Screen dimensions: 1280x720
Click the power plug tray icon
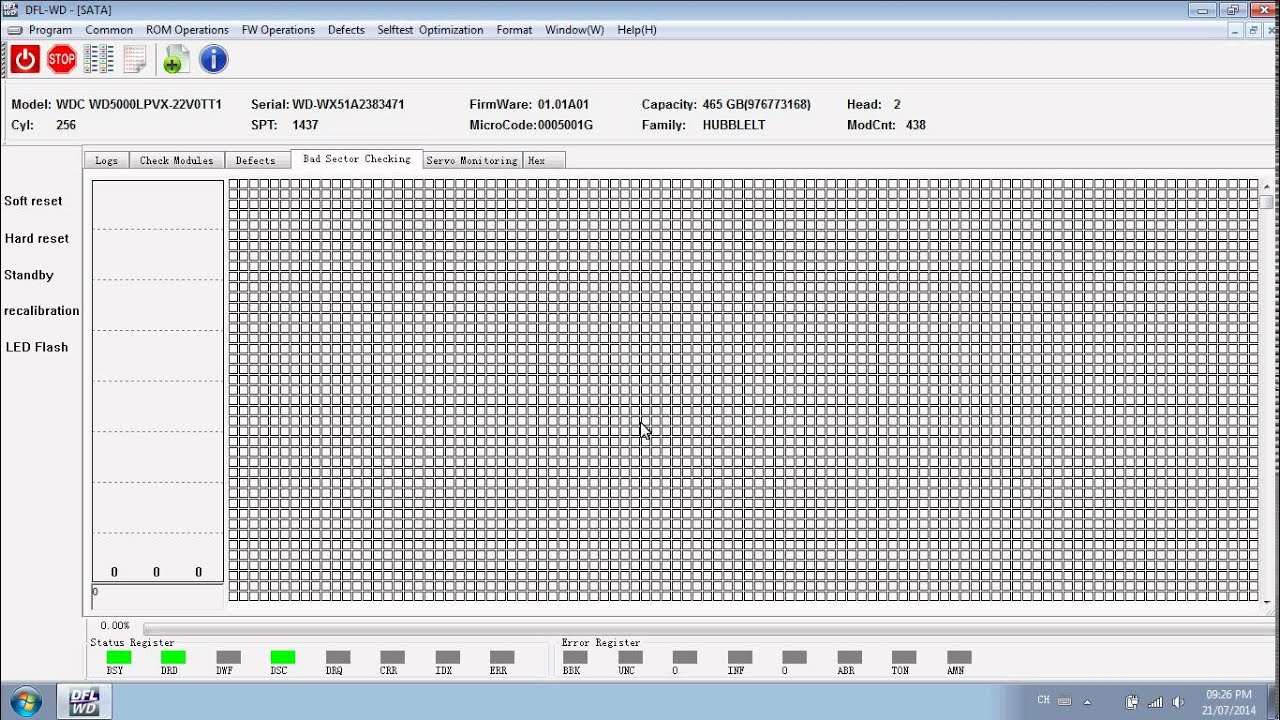[x=1132, y=702]
